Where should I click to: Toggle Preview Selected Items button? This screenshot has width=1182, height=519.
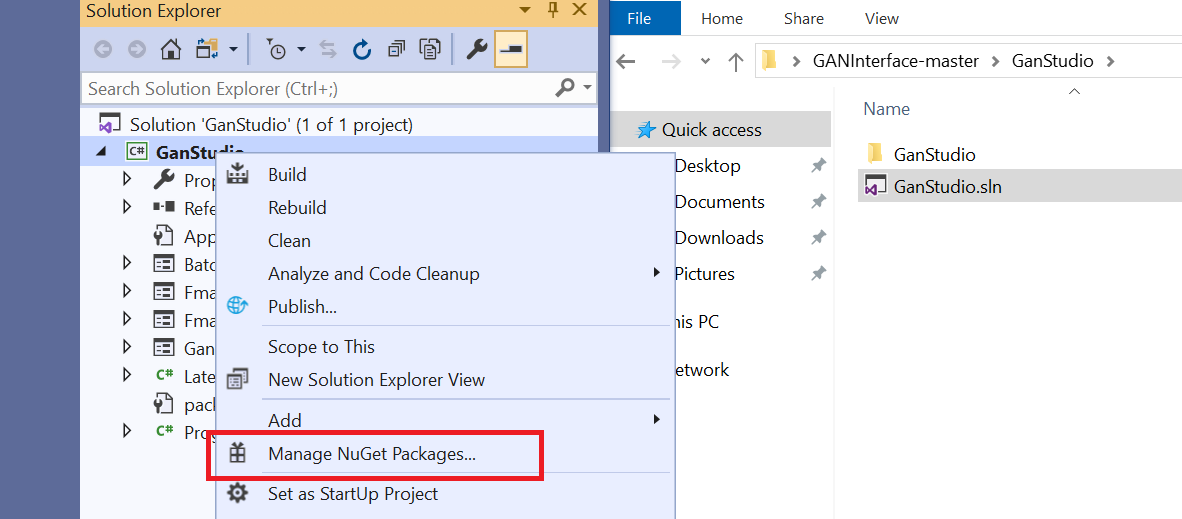(511, 50)
